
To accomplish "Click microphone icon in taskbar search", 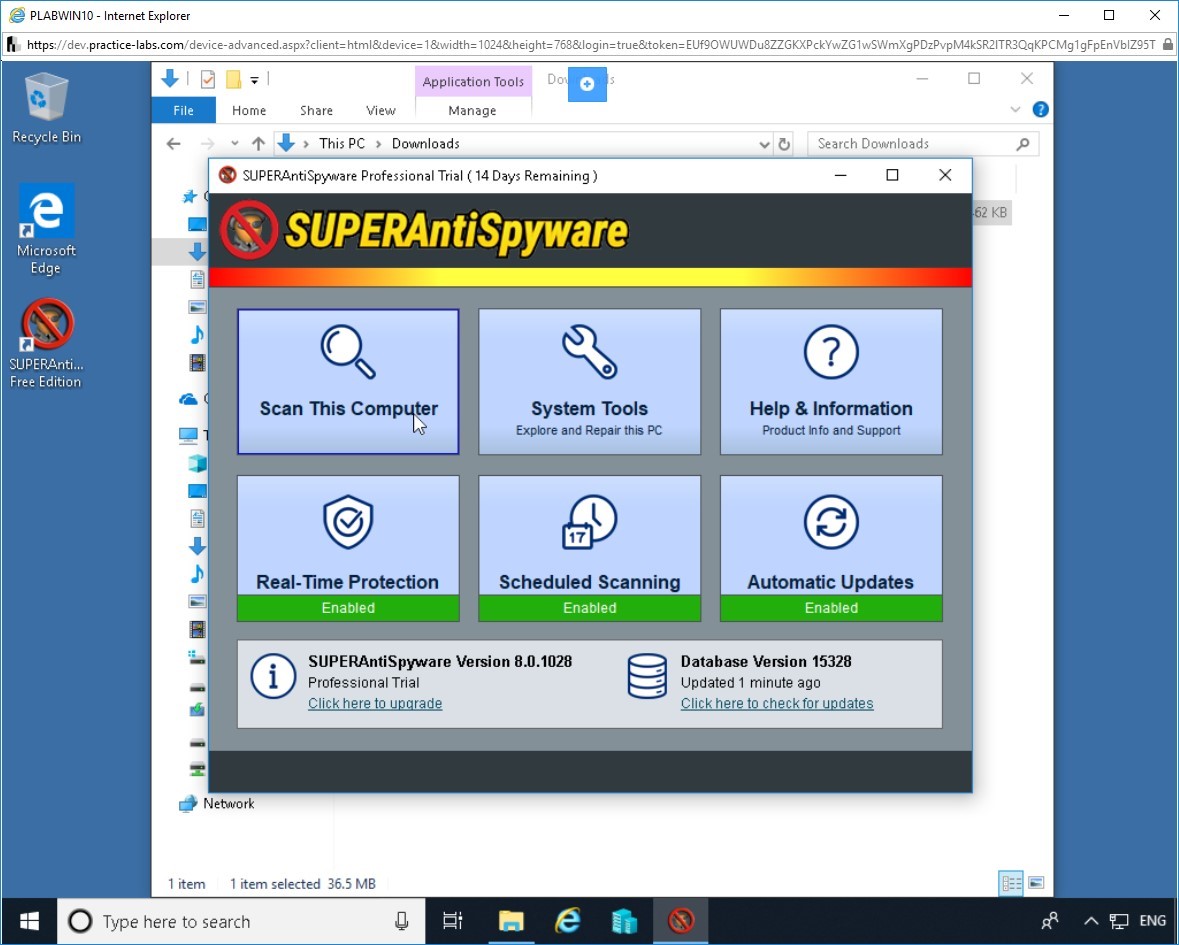I will tap(402, 921).
